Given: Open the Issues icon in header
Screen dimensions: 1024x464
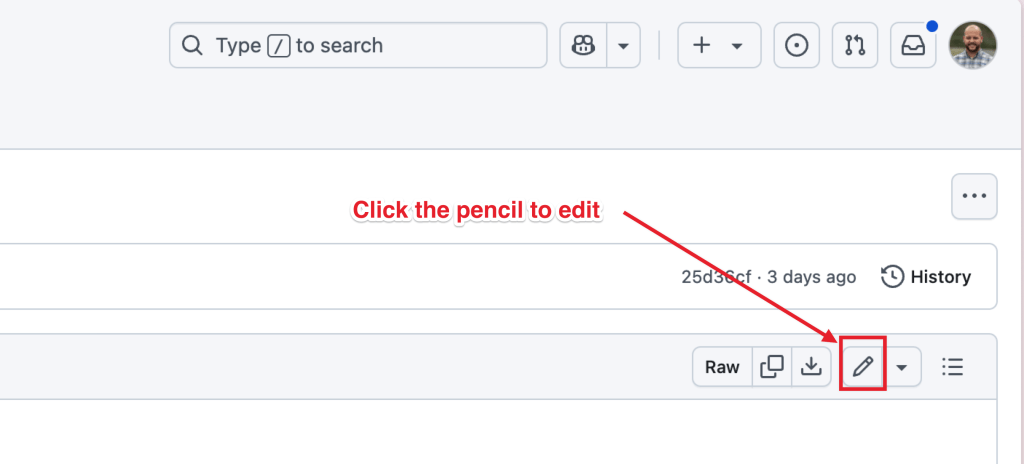Looking at the screenshot, I should 797,46.
